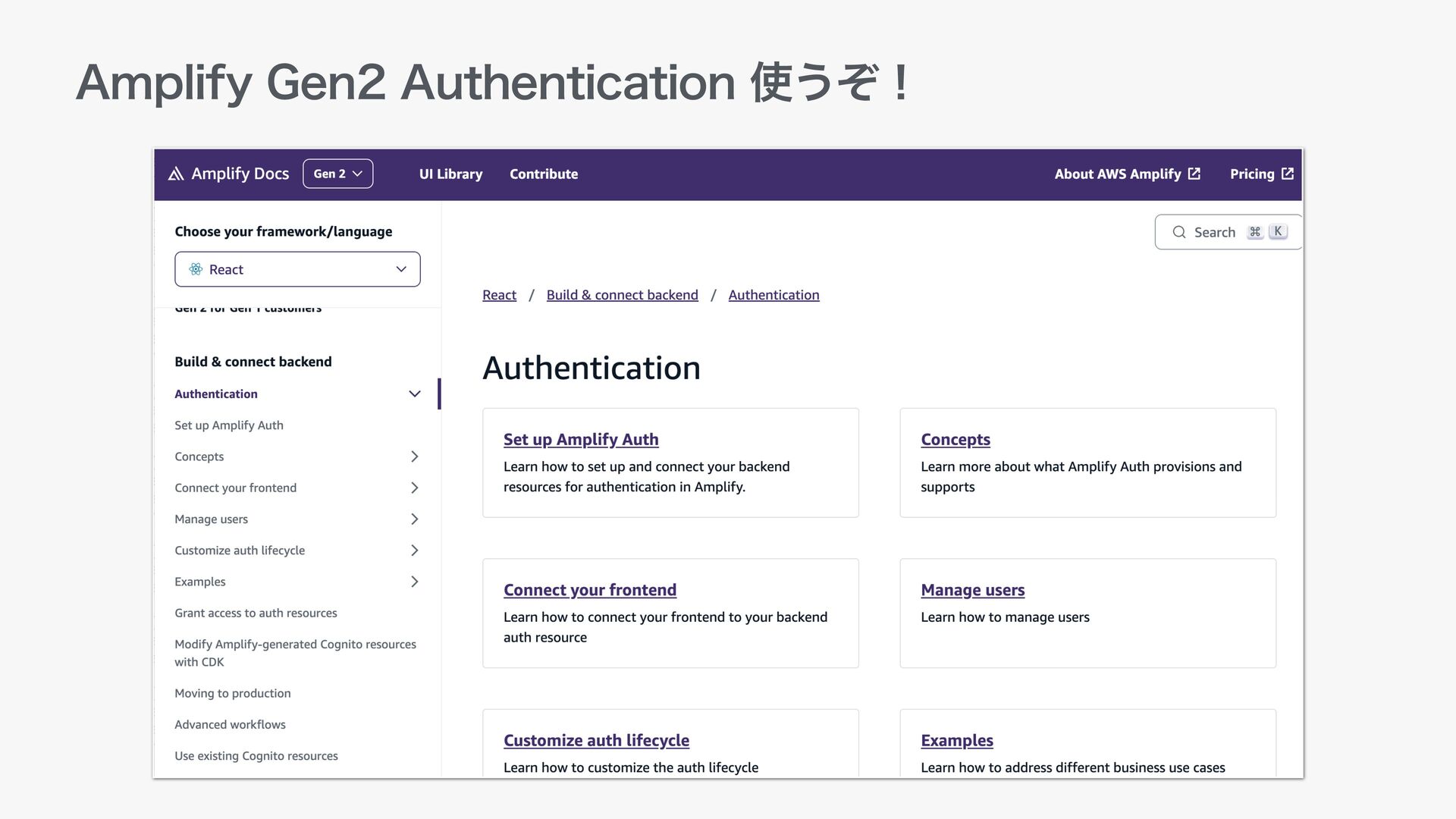Click the Amplify Docs logo icon
Image resolution: width=1456 pixels, height=819 pixels.
[x=176, y=174]
